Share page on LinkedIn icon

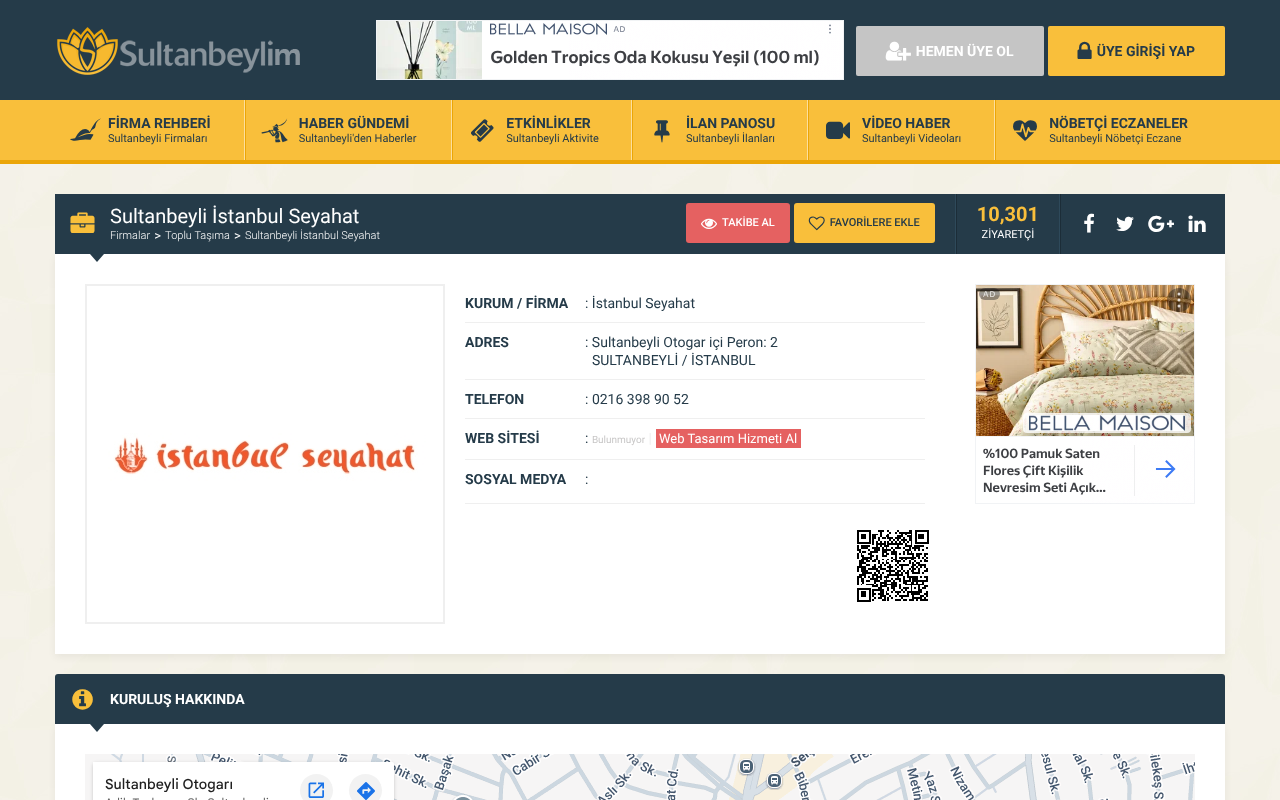pos(1197,224)
